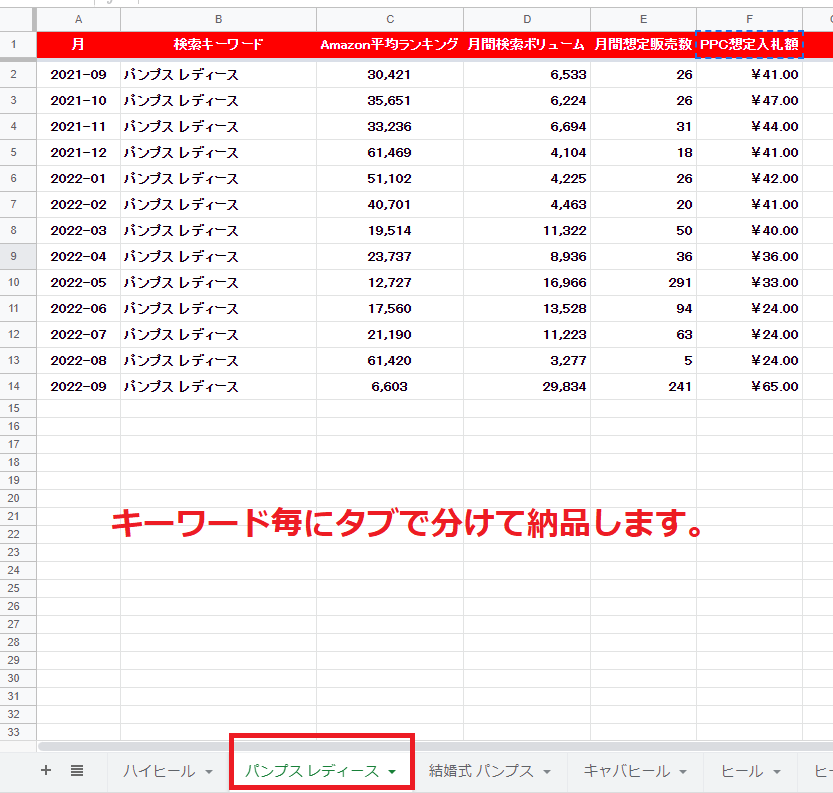Select column E header
Screen dimensions: 833x793
click(x=643, y=20)
